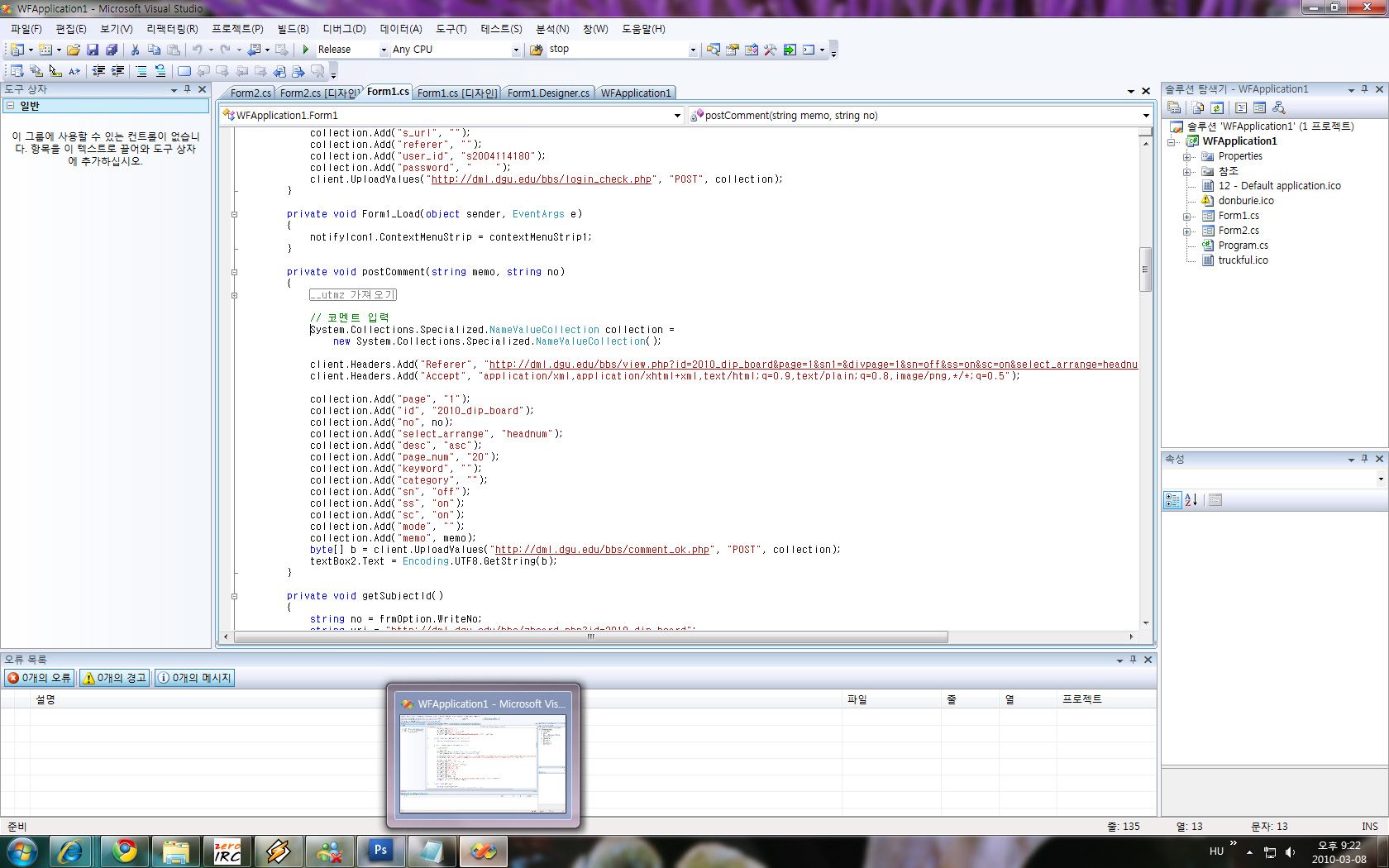
Task: Start debugging with the green play icon
Action: [306, 50]
